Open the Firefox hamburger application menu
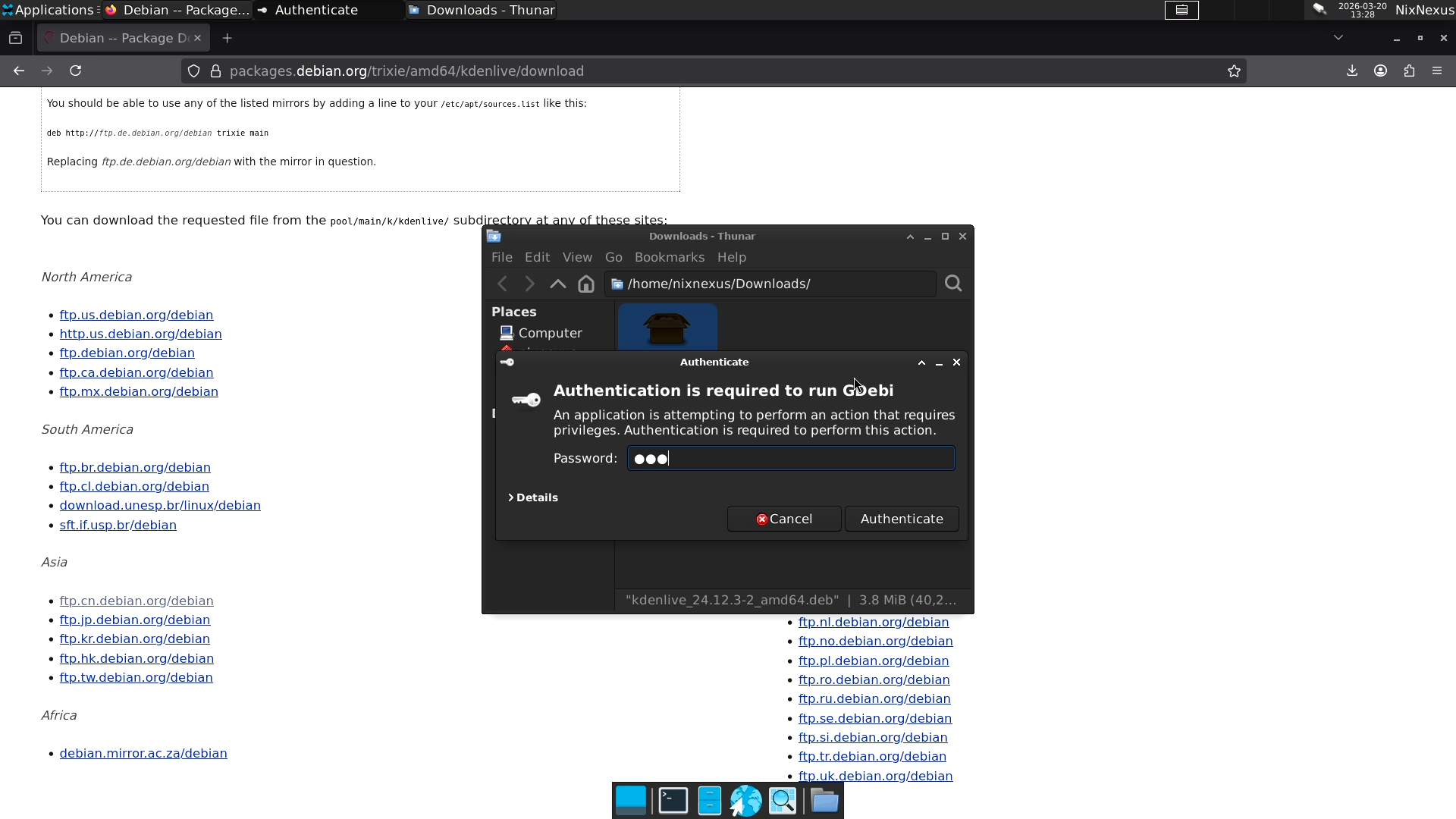The image size is (1456, 819). [1437, 71]
